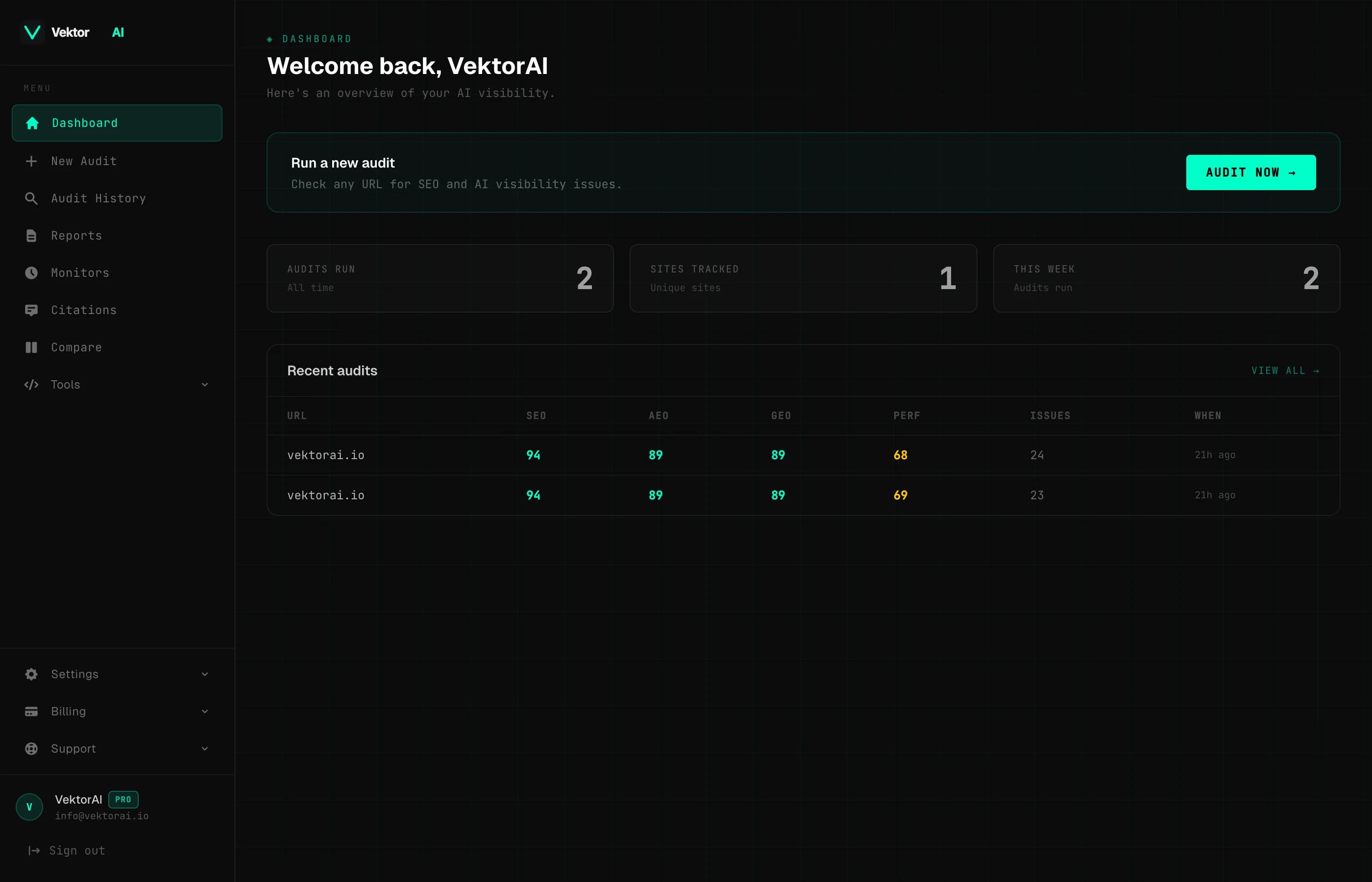Viewport: 1372px width, 882px height.
Task: Click the VektorAI account name
Action: tap(78, 799)
